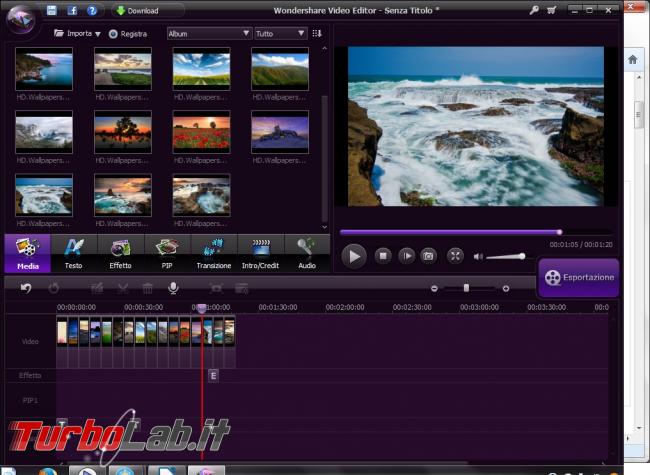Click the timeline playhead marker
650x475 pixels.
coord(201,308)
